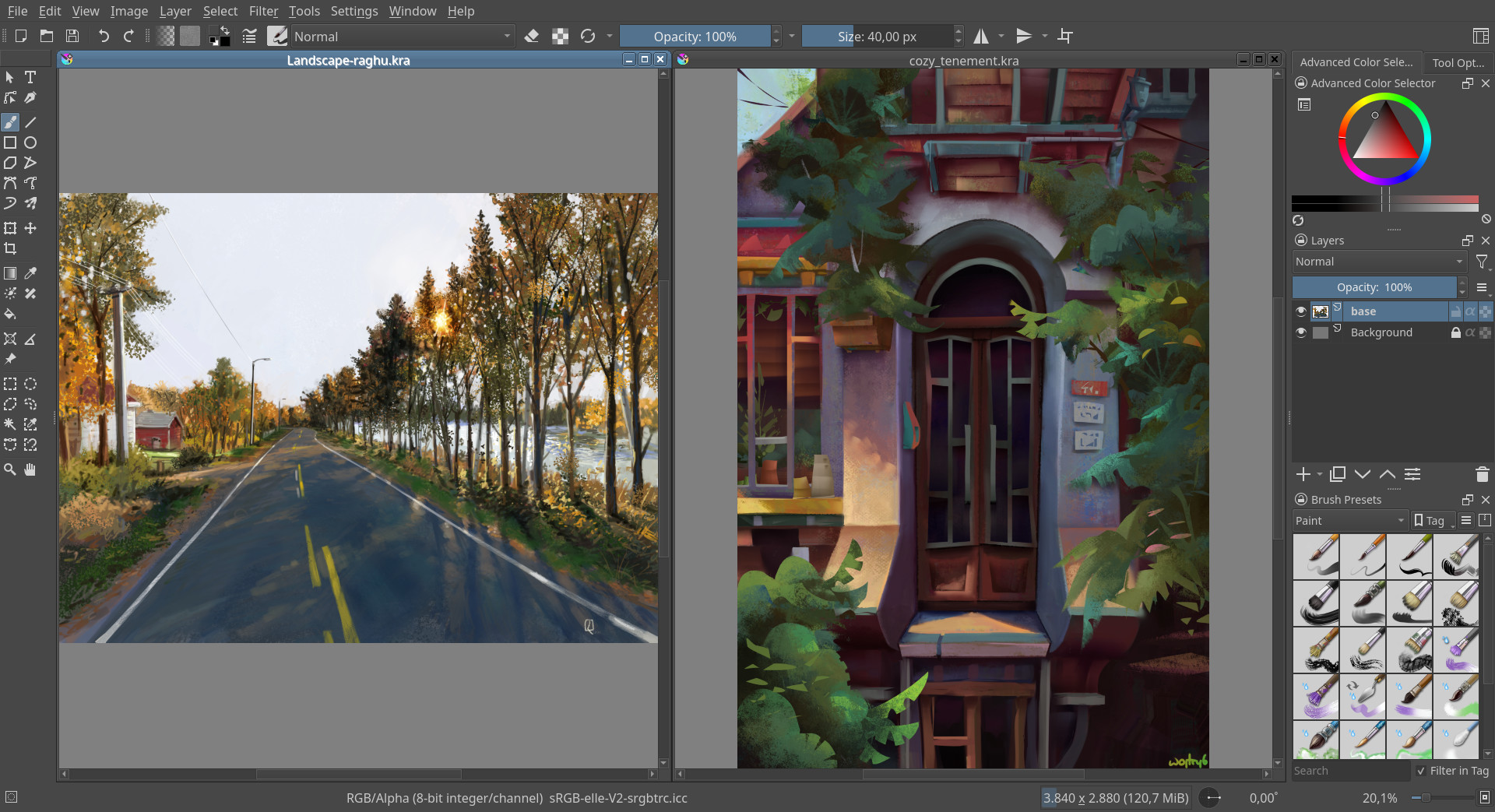Toggle visibility of the Background layer

[1300, 332]
